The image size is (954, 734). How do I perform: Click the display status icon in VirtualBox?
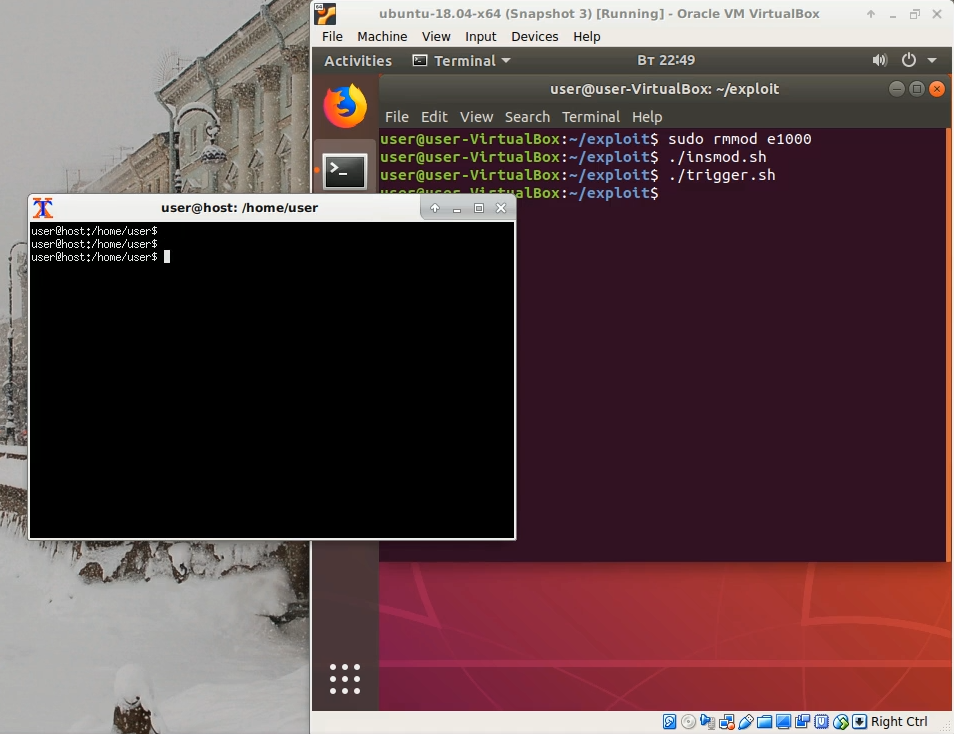pyautogui.click(x=783, y=722)
